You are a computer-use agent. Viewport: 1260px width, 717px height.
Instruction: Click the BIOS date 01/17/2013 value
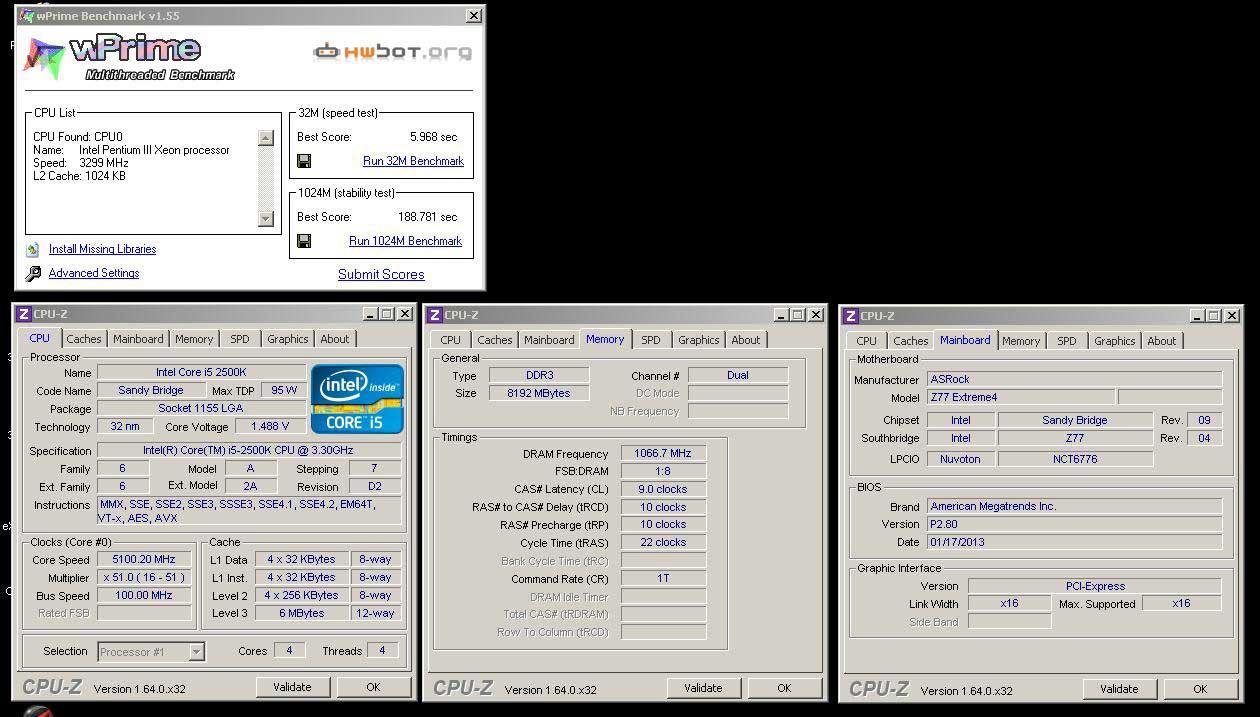pos(1074,543)
